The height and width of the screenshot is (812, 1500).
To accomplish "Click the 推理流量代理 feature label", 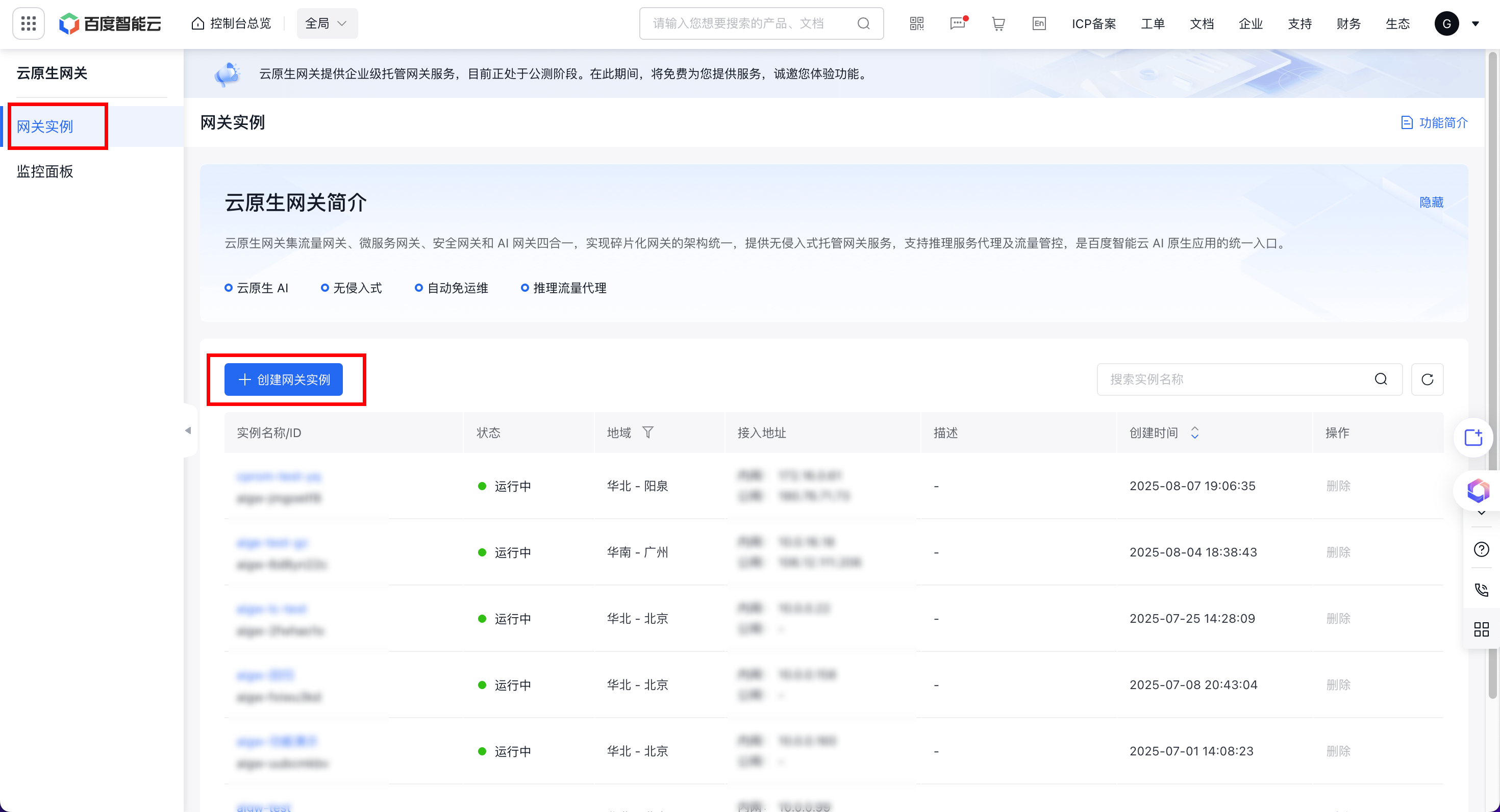I will tap(569, 288).
